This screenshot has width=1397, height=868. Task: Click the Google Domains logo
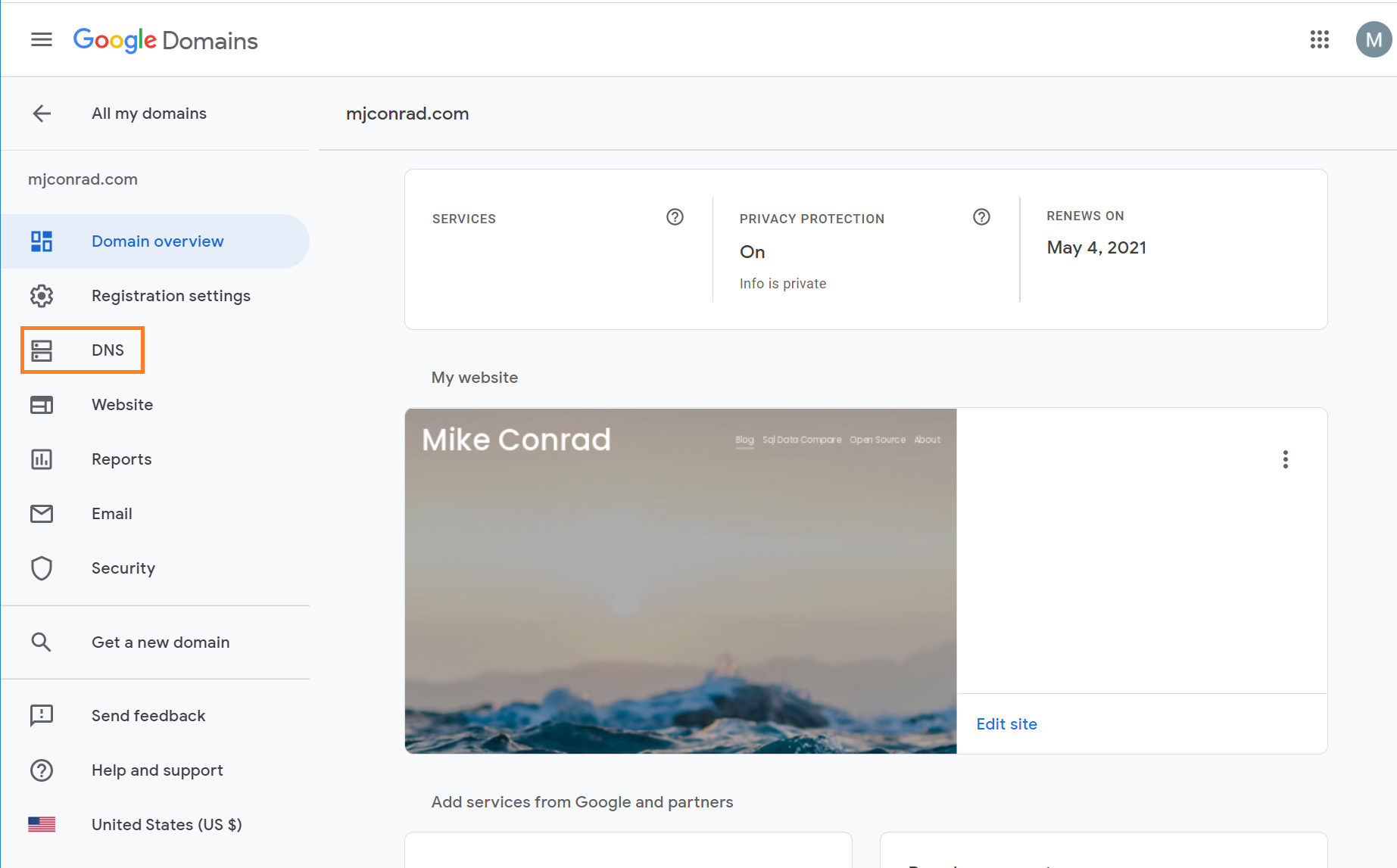pyautogui.click(x=165, y=40)
